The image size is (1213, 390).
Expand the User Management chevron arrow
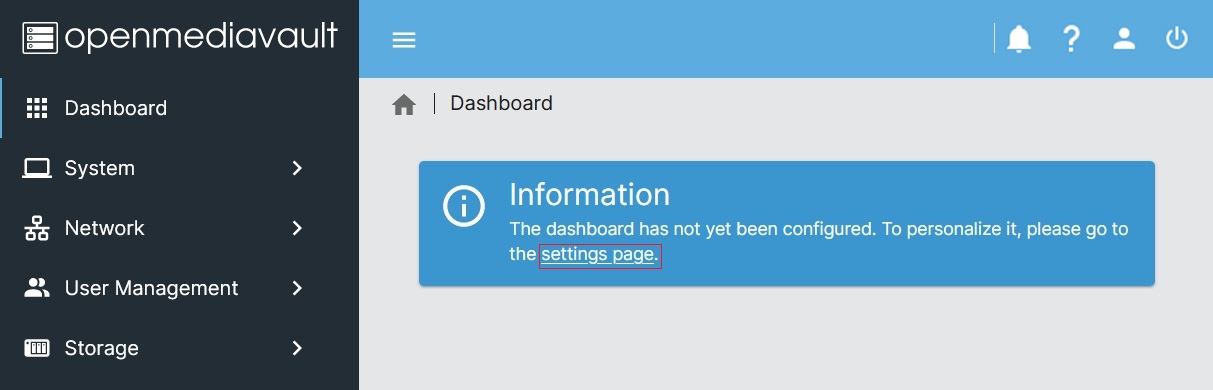tap(297, 288)
